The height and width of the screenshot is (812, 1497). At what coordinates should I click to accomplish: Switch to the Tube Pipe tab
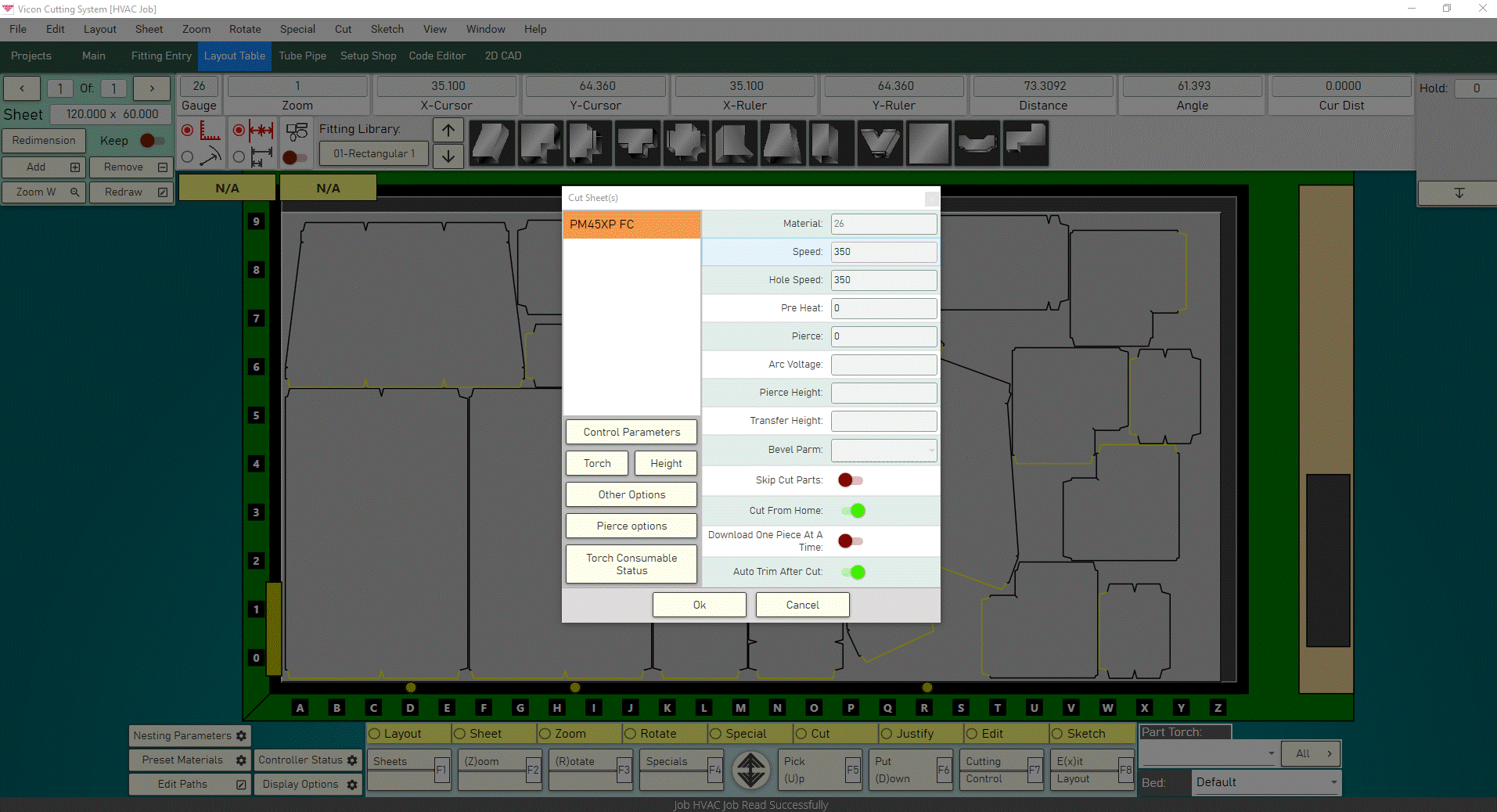coord(302,56)
